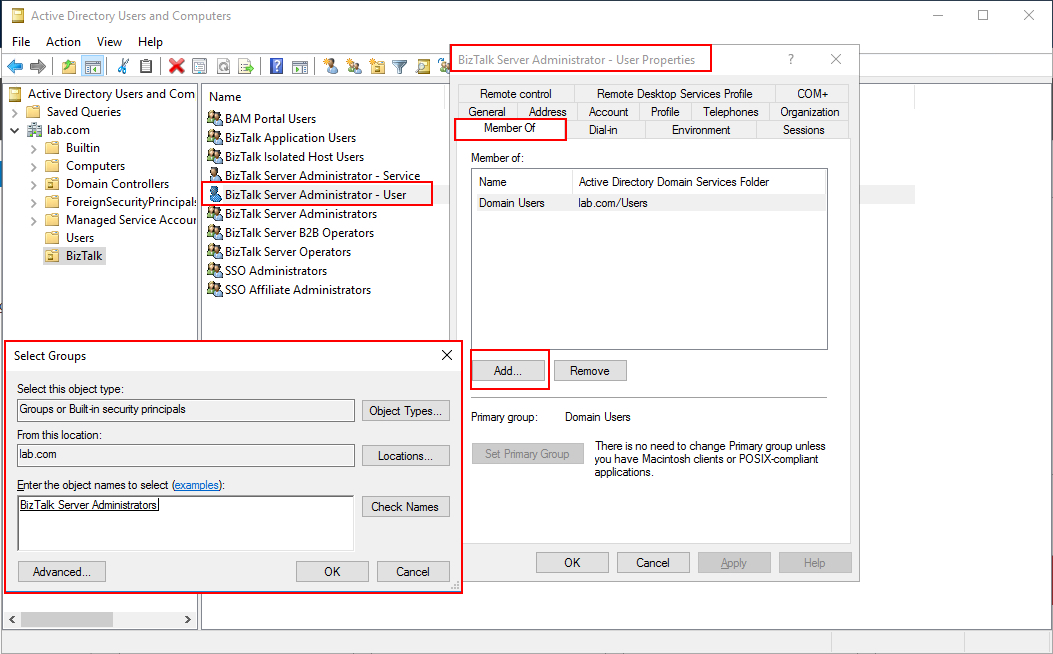Open the examples link
This screenshot has height=654, width=1053.
(197, 485)
